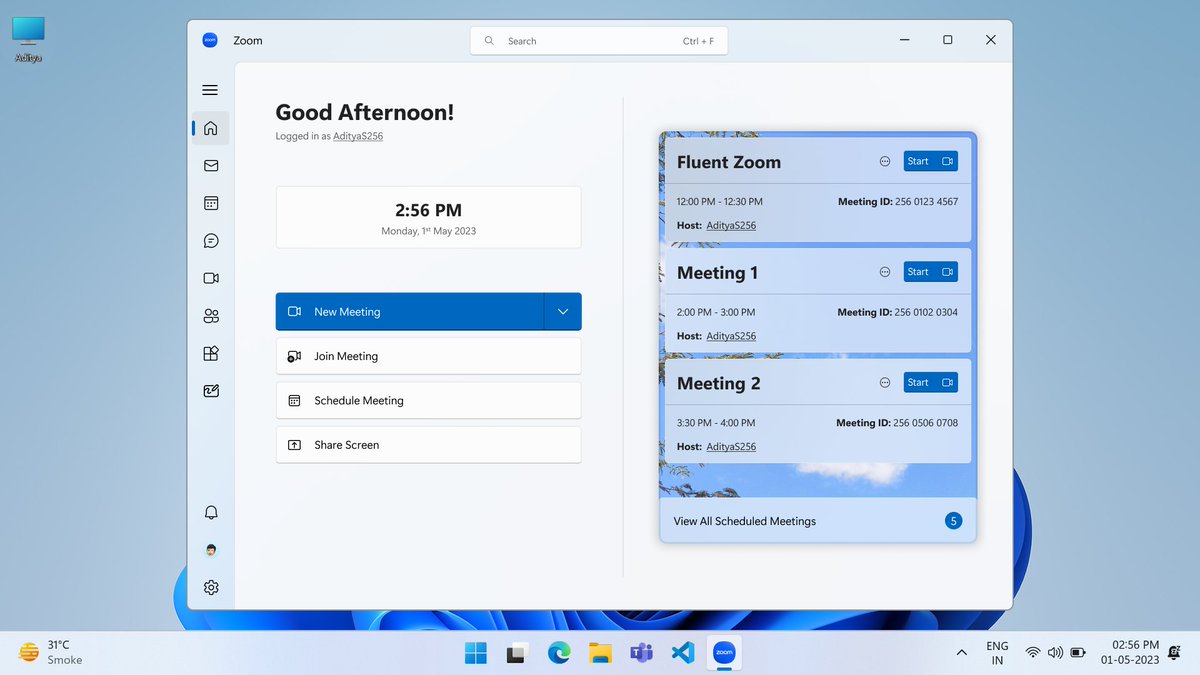Open the Windows Start button
The width and height of the screenshot is (1200, 675).
(476, 653)
